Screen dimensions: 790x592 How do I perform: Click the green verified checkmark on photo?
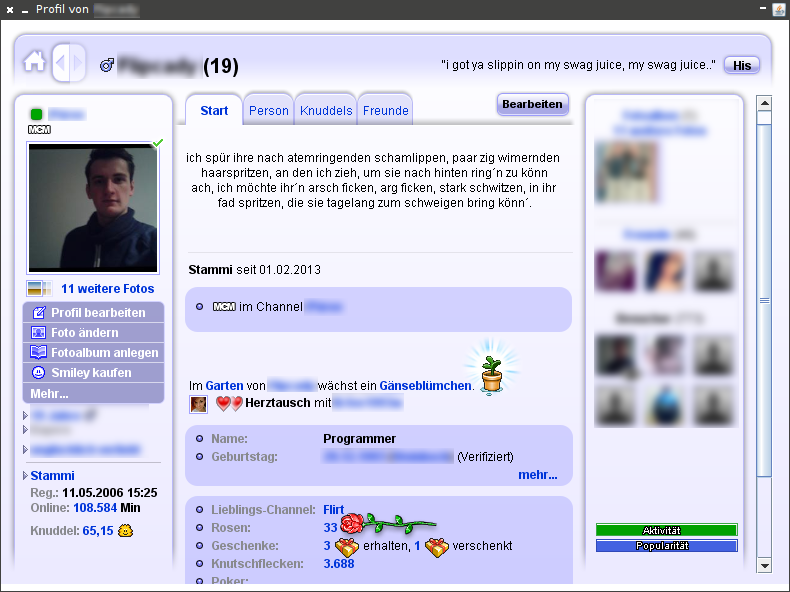pos(158,143)
